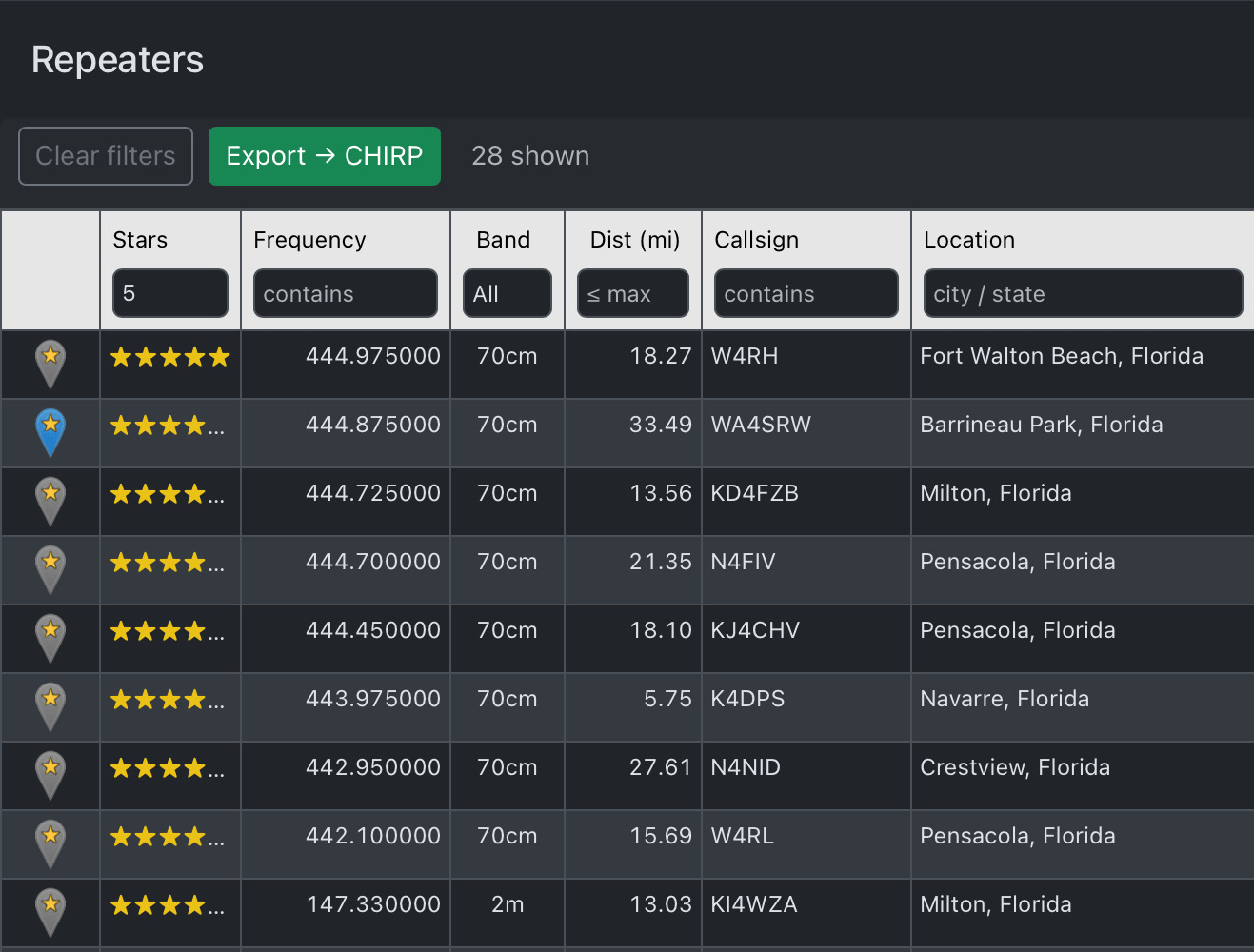Click the KI4WZA map pin icon
The image size is (1254, 952).
pos(50,911)
